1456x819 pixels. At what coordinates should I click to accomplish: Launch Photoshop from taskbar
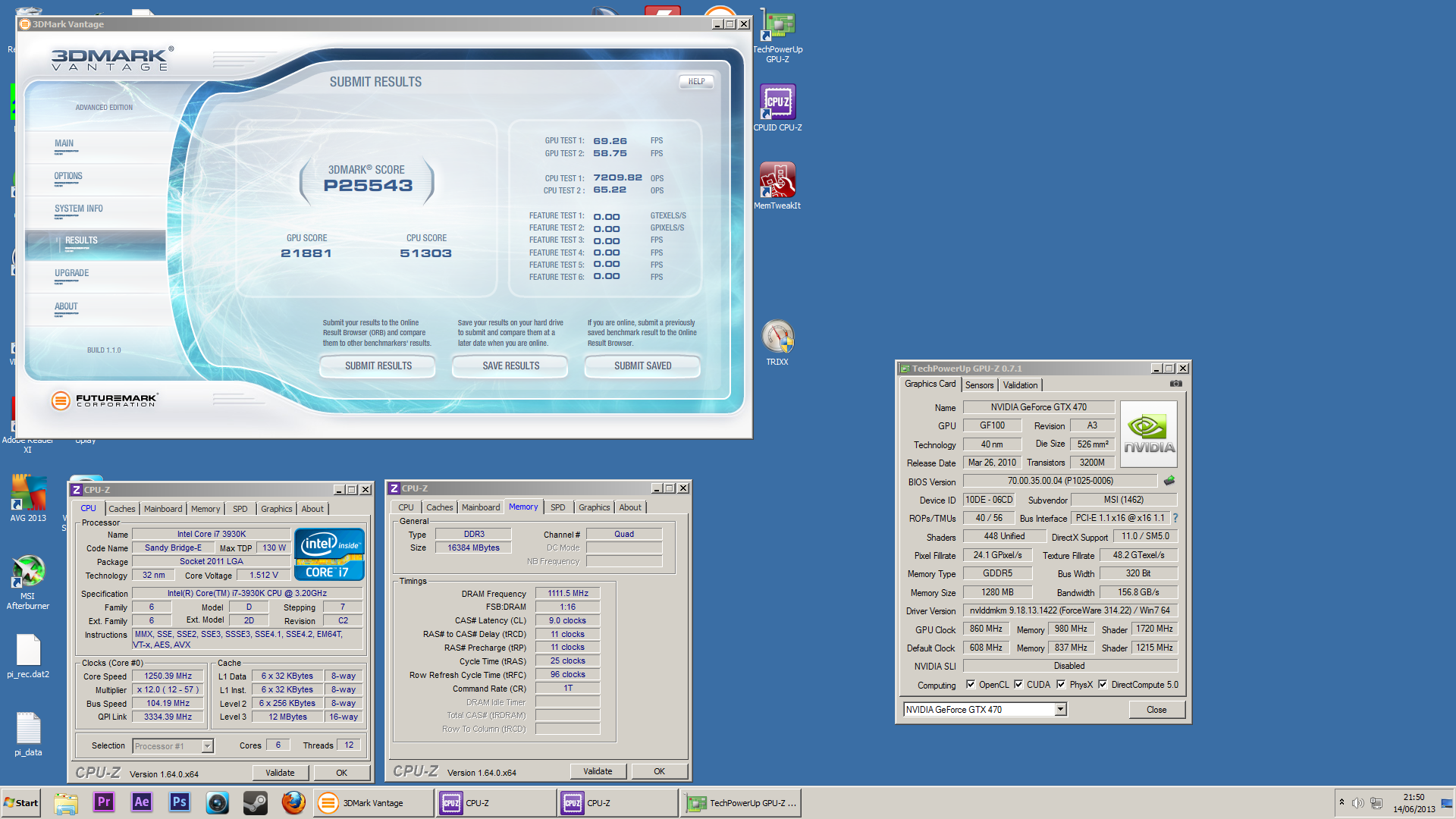point(180,802)
